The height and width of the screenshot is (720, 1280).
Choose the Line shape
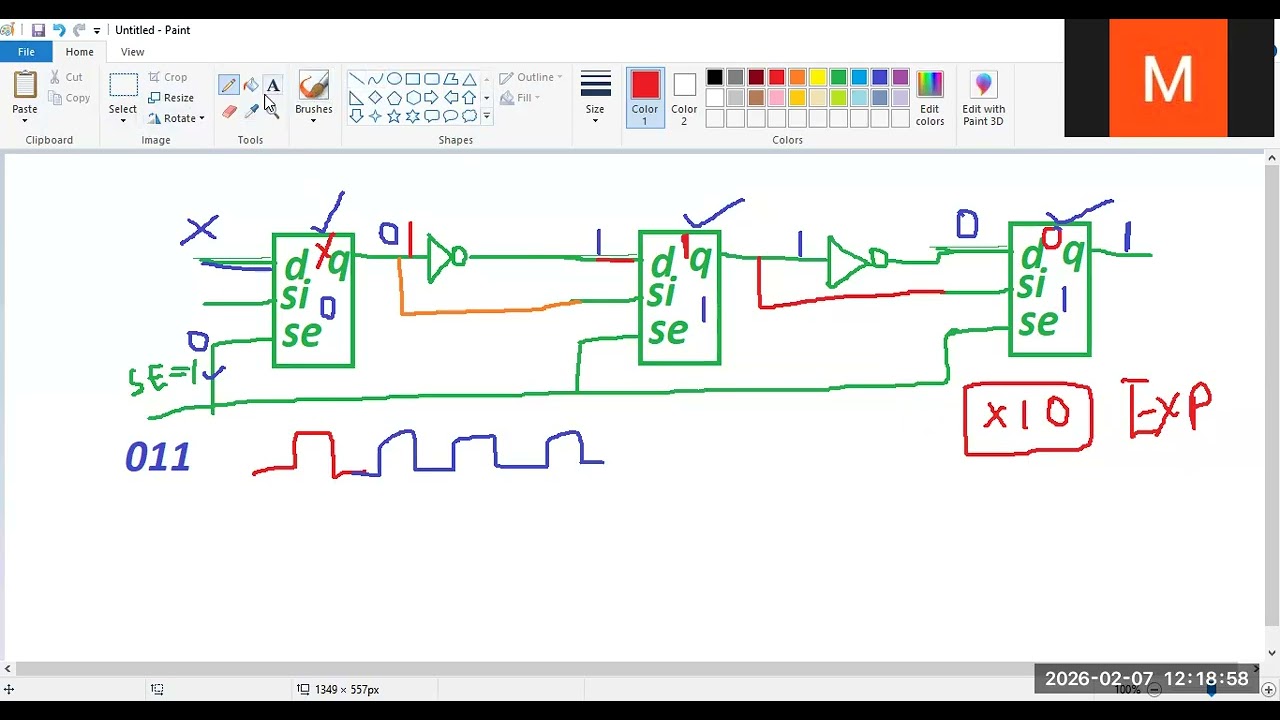[356, 79]
